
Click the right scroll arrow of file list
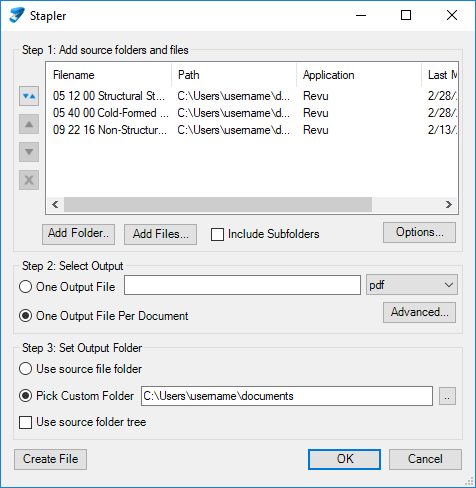coord(449,204)
